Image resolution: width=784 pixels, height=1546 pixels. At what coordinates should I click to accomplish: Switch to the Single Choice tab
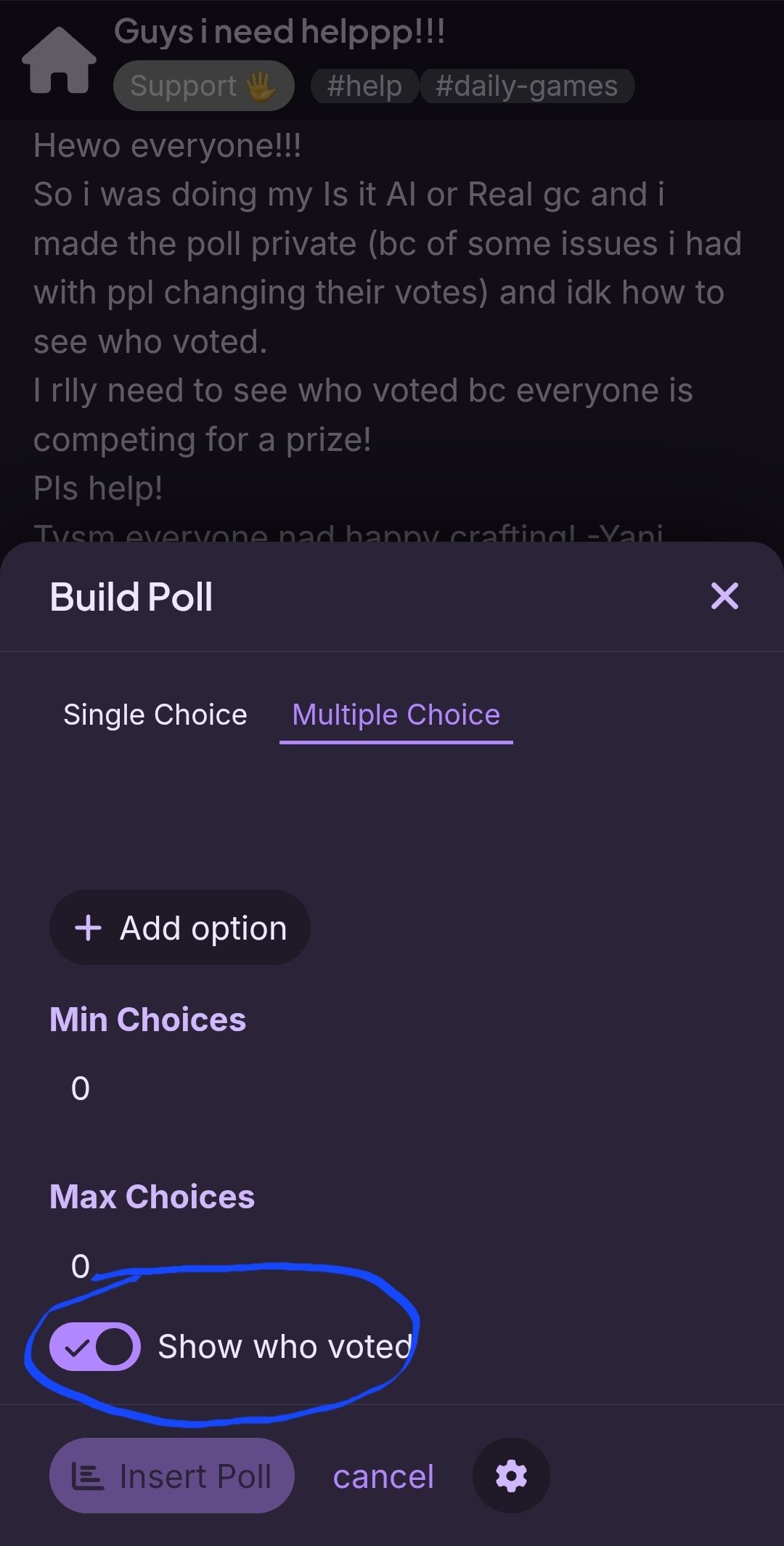155,715
